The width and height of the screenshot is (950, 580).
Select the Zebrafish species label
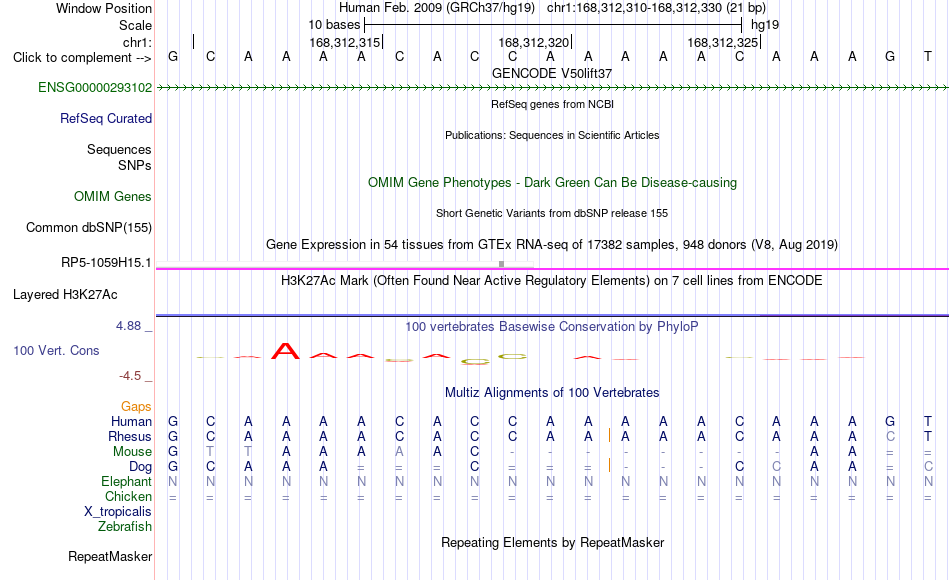pyautogui.click(x=125, y=527)
